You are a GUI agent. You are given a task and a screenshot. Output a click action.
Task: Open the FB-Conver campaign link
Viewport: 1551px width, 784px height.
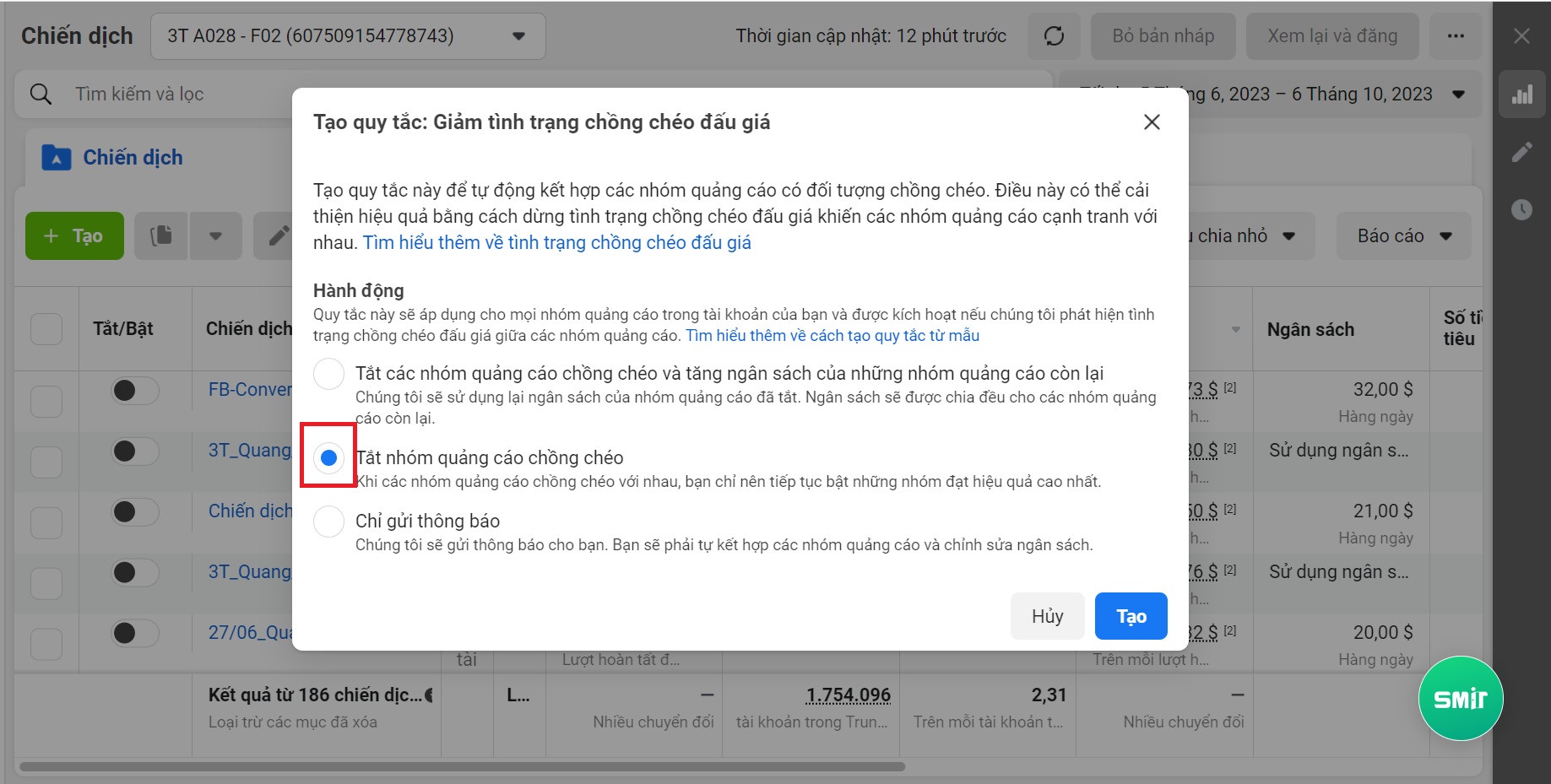[250, 390]
